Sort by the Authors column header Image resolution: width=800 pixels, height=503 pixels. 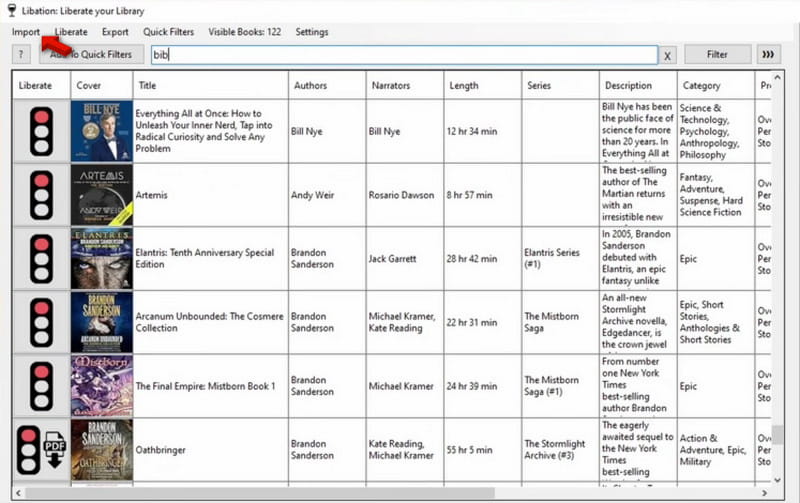pyautogui.click(x=327, y=85)
